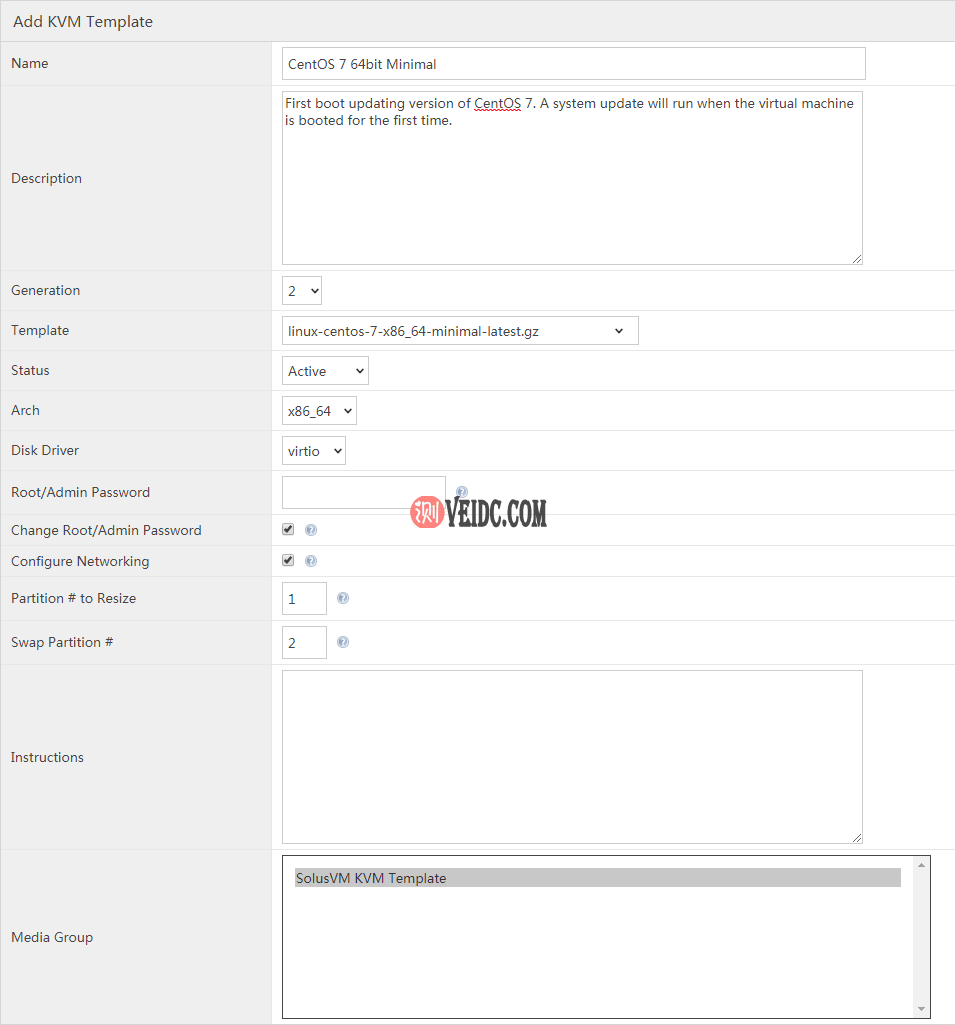Click the Instructions textarea resize grip

tap(857, 836)
